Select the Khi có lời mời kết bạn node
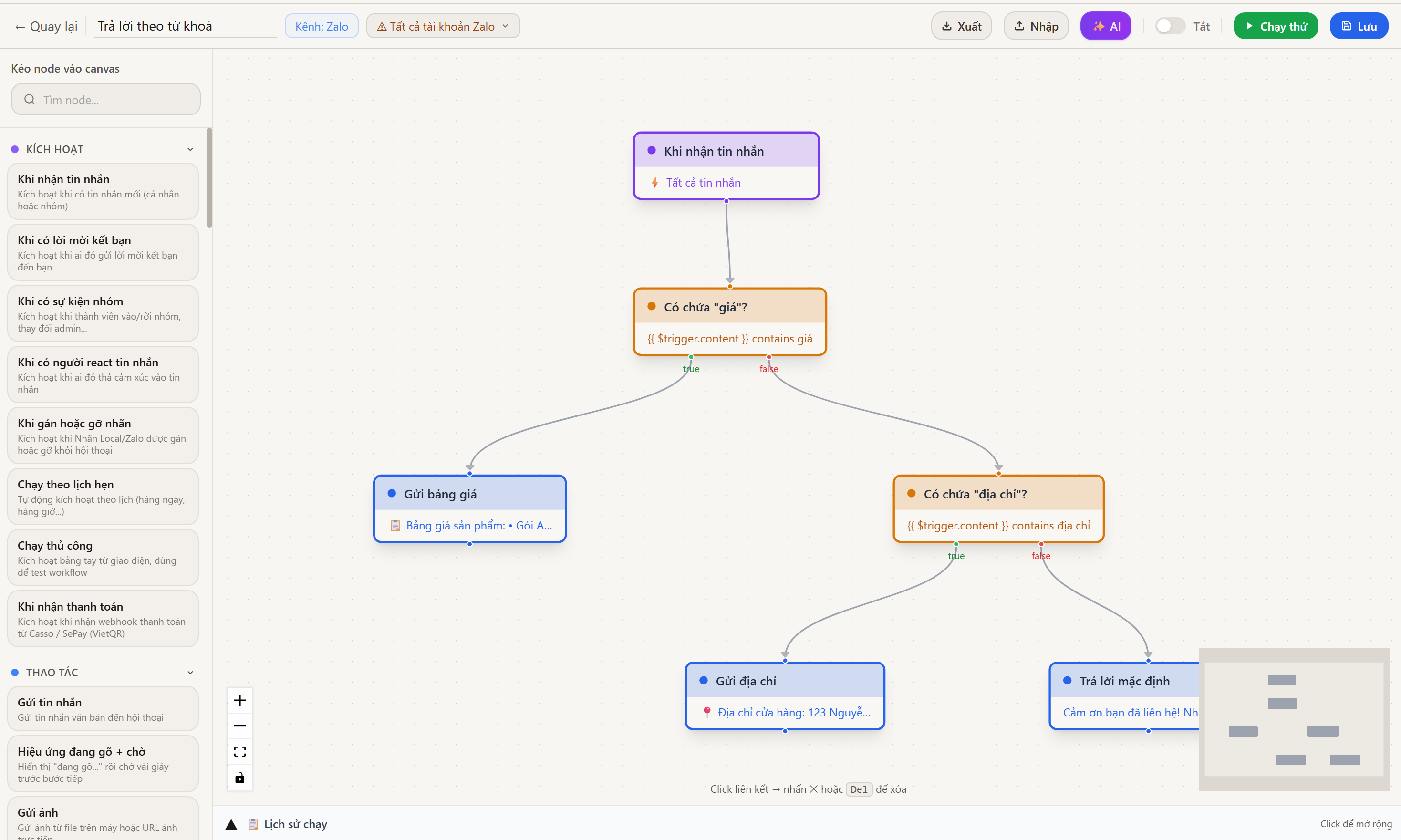 [x=103, y=252]
